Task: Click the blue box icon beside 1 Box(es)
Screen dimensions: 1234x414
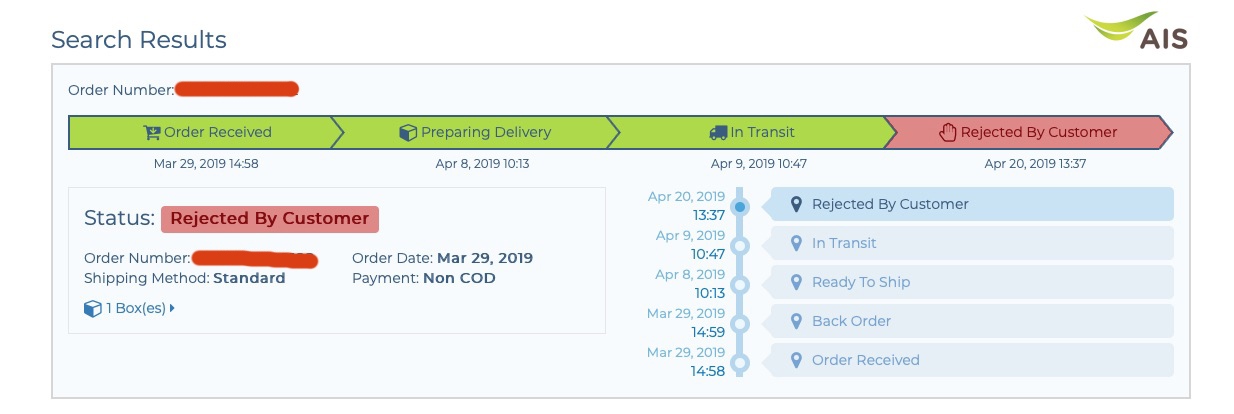Action: pos(93,309)
